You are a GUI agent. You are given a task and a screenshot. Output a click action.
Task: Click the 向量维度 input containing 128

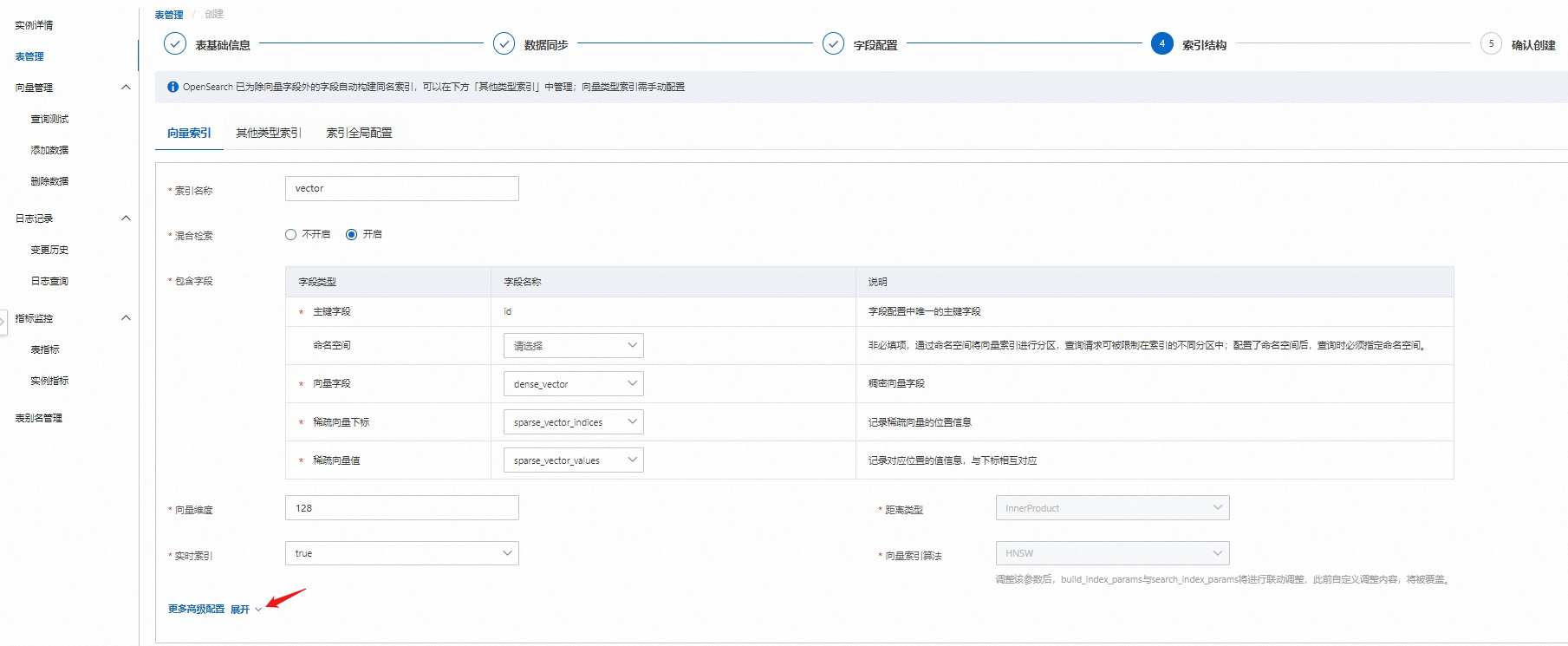point(401,508)
